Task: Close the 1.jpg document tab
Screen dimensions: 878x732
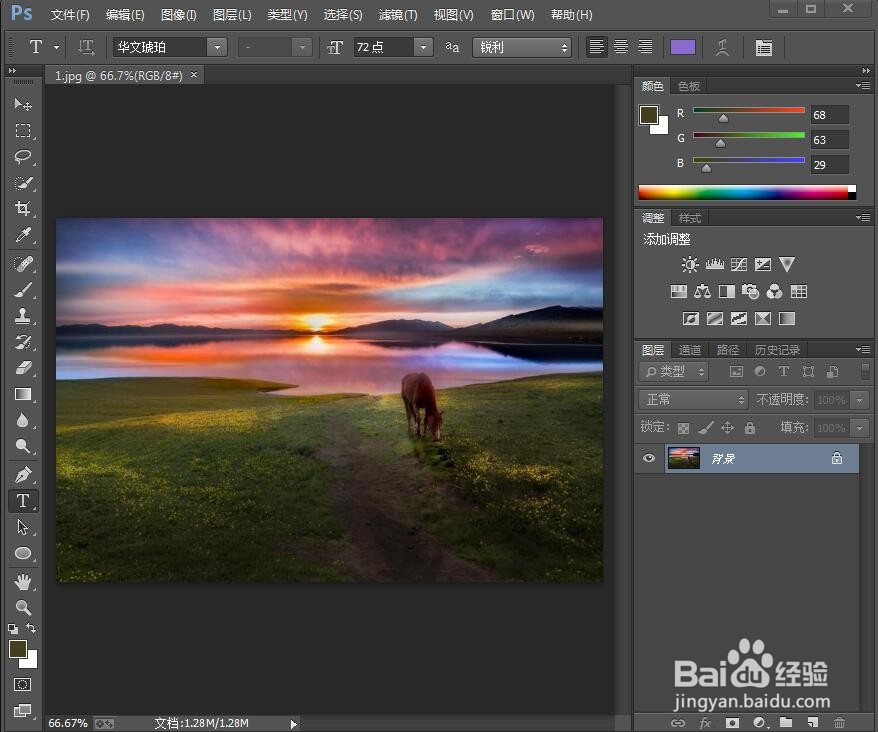Action: tap(194, 74)
